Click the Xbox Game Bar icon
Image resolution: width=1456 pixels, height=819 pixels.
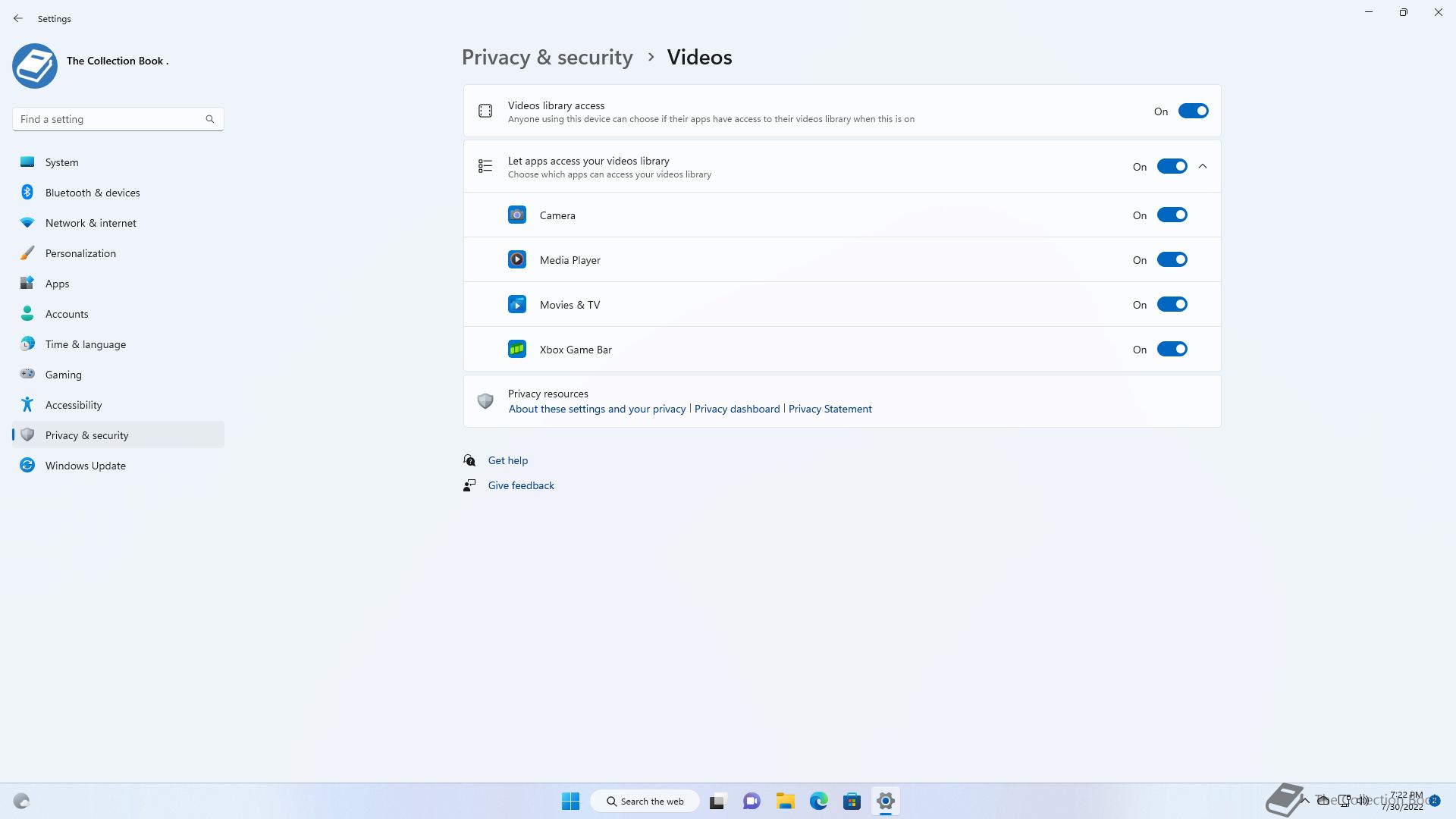[x=516, y=350]
